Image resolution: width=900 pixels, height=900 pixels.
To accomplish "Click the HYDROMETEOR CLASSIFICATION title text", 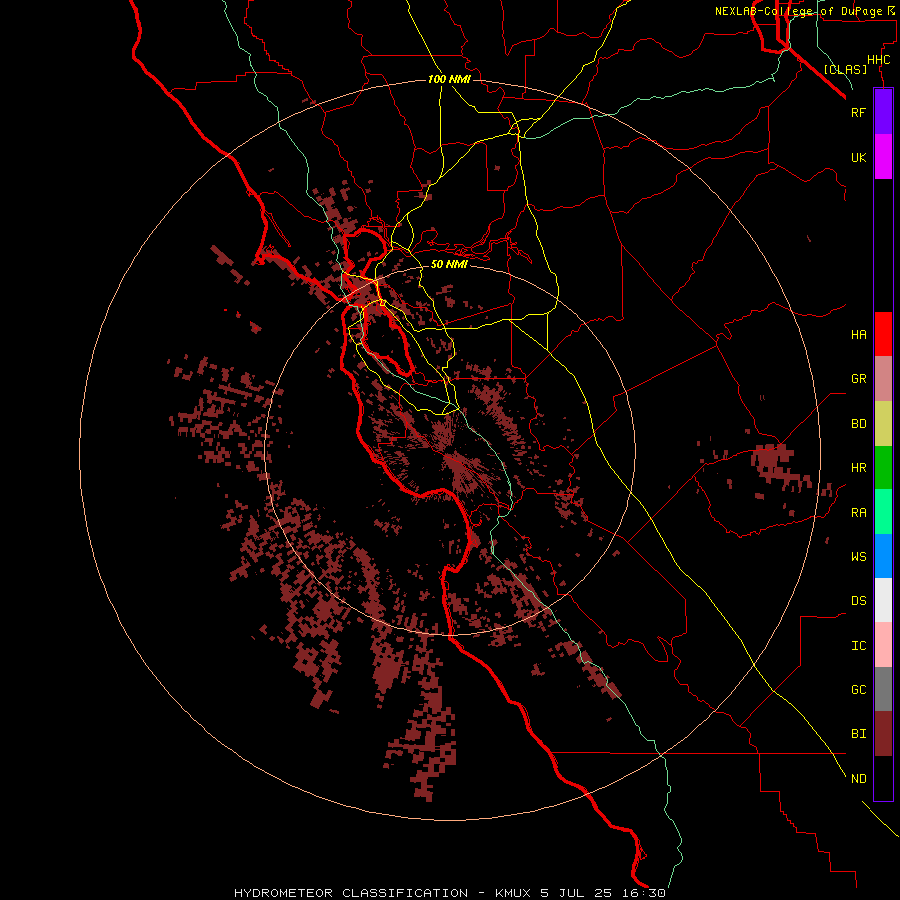I will tap(351, 893).
